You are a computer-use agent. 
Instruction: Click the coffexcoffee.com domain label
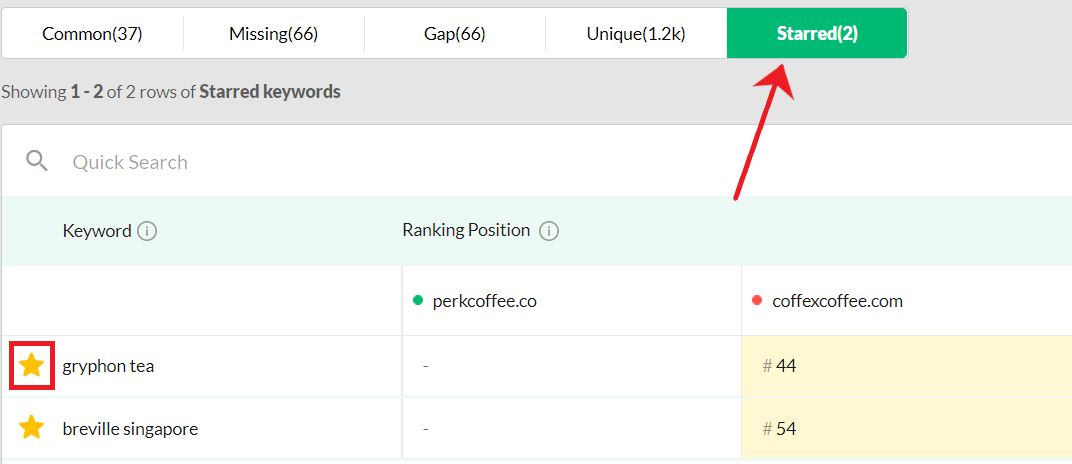point(838,301)
